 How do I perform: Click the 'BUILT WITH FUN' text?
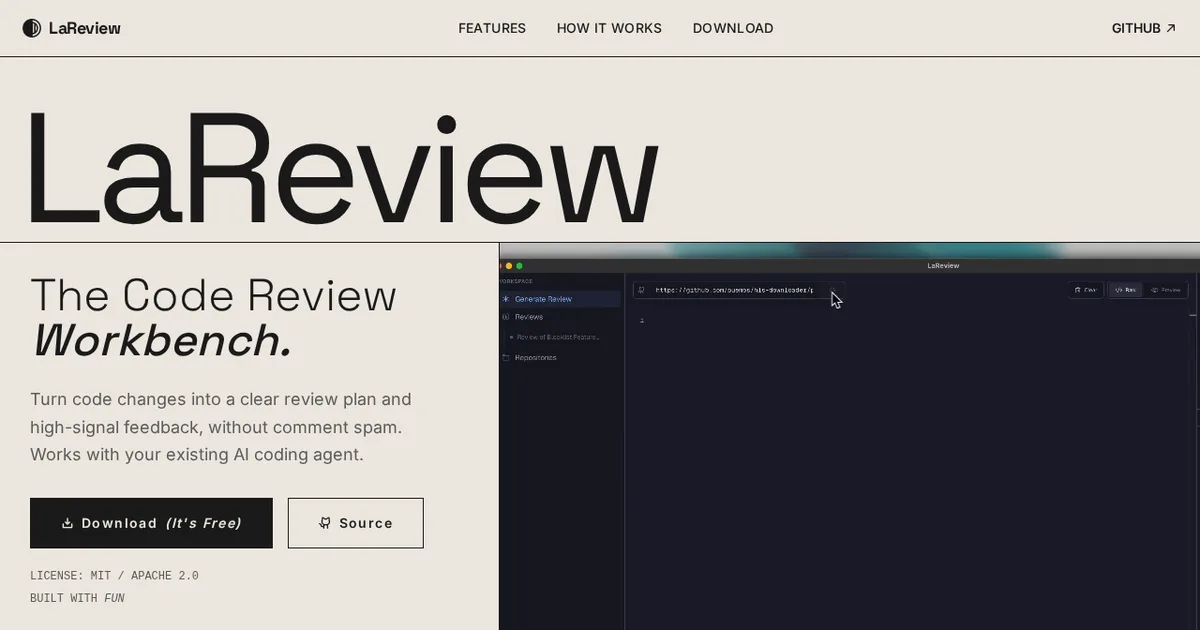pyautogui.click(x=77, y=598)
